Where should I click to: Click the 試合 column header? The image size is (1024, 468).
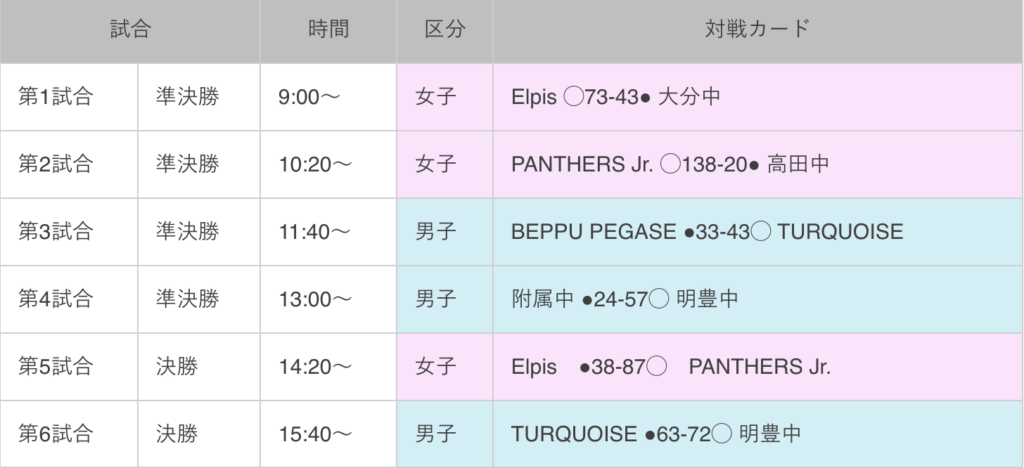pyautogui.click(x=130, y=30)
